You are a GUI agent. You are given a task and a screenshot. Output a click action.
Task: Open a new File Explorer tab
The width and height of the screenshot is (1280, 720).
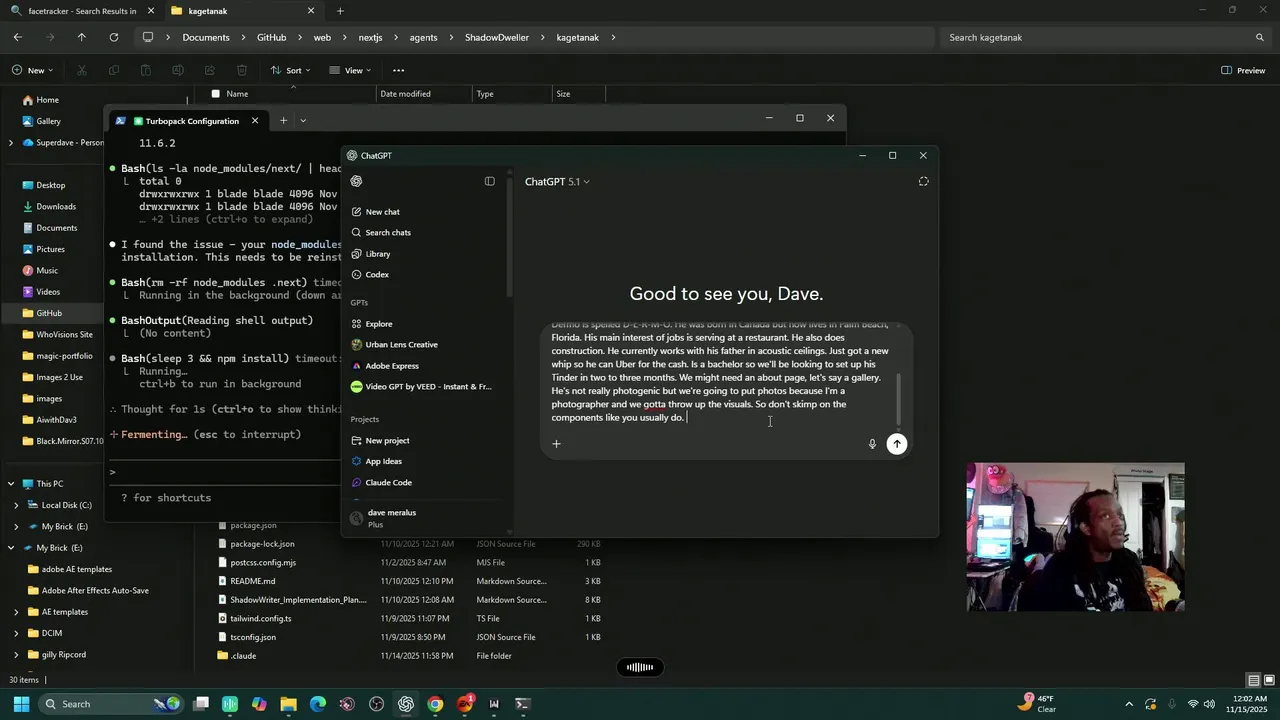[340, 11]
